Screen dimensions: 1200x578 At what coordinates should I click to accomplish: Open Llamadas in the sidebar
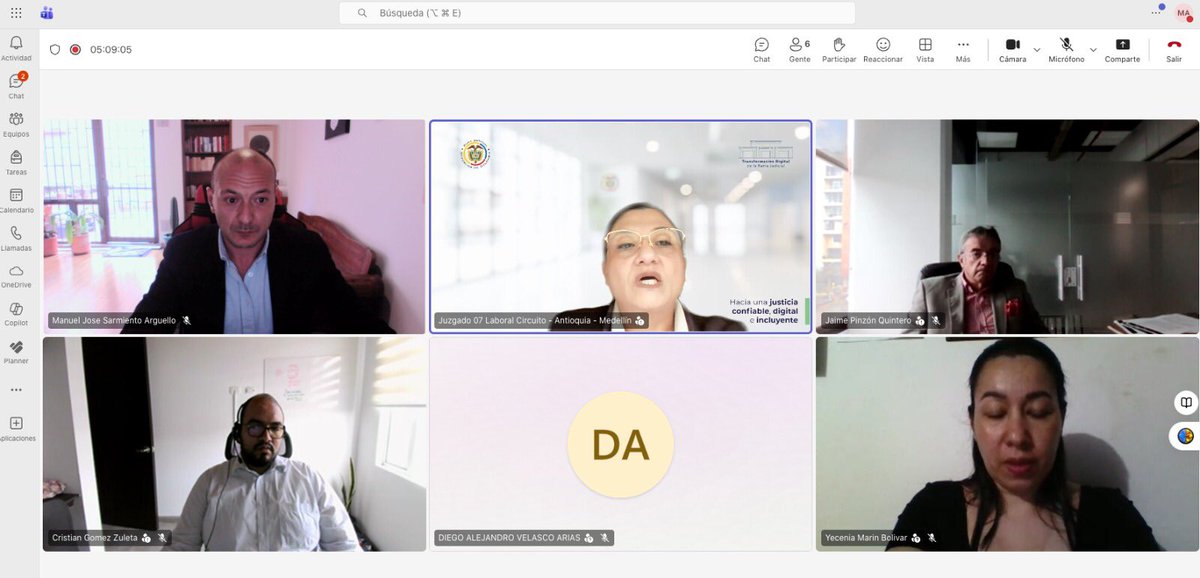coord(16,238)
